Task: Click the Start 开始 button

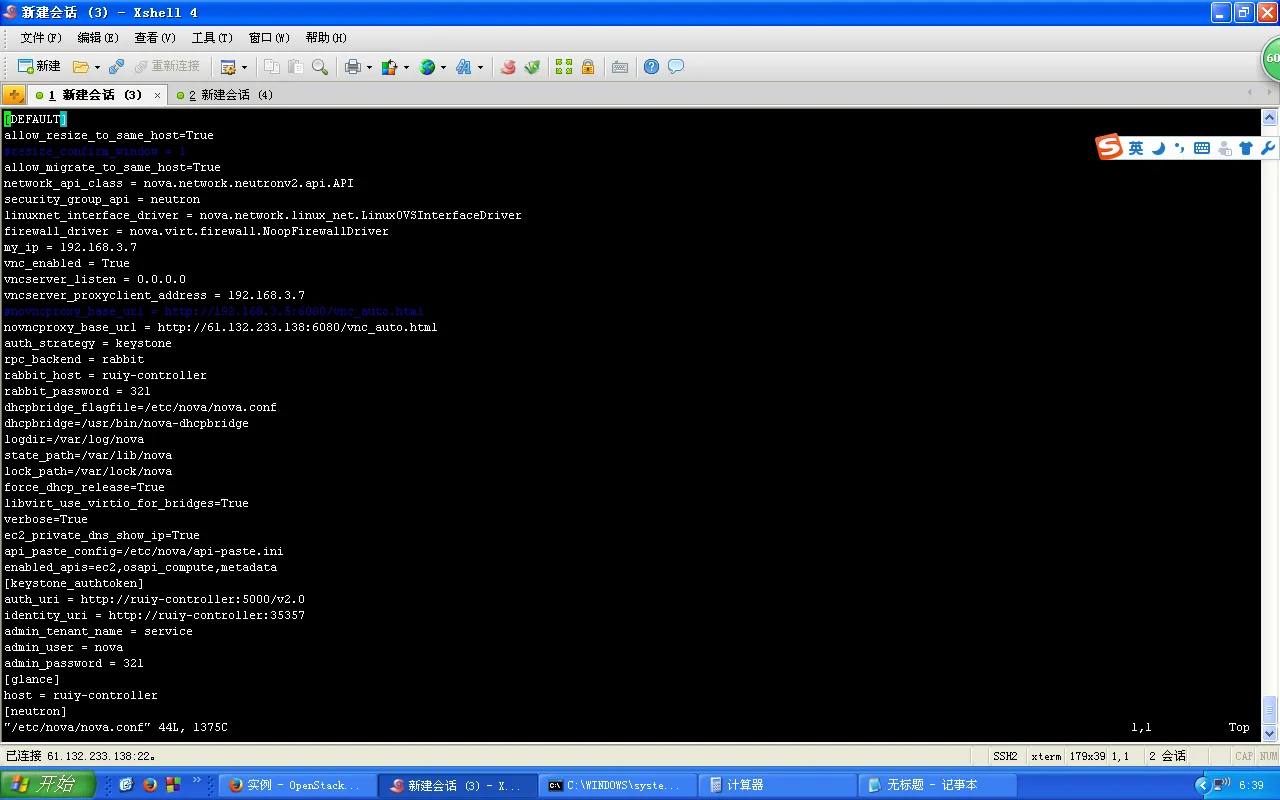Action: [47, 785]
